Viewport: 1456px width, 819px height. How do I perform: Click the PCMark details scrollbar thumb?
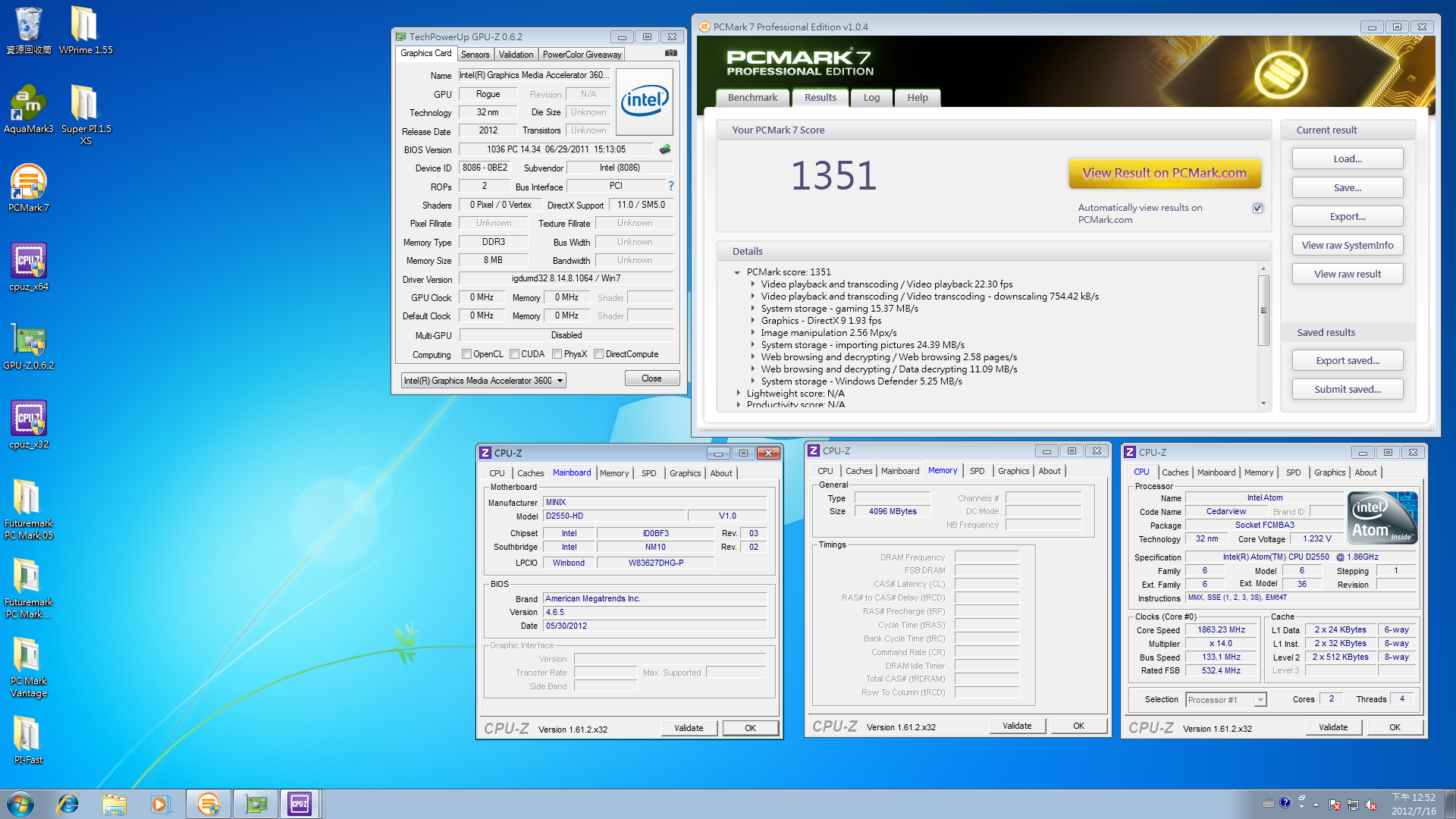coord(1263,309)
